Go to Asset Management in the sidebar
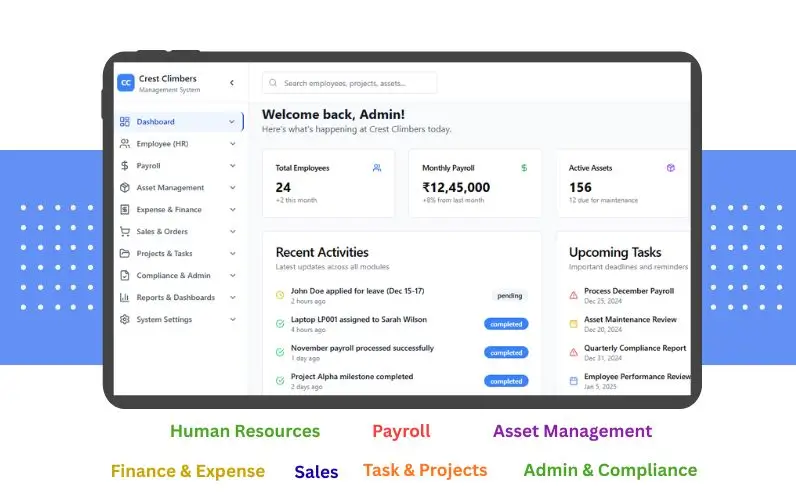796x500 pixels. point(178,187)
